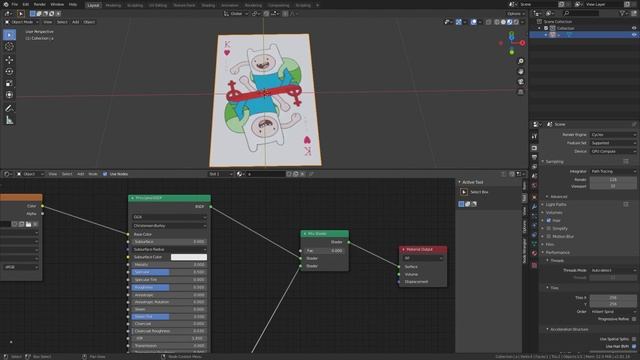The image size is (640, 360).
Task: Open the Integrator dropdown (Path Tracing)
Action: pyautogui.click(x=613, y=171)
